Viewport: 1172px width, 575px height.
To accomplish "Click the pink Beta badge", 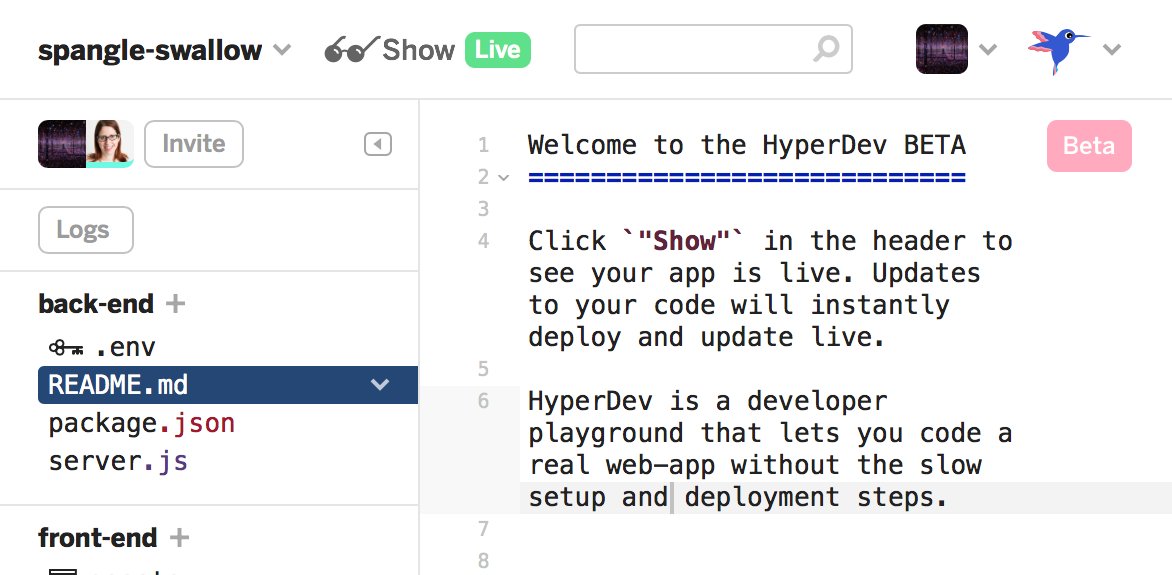I will 1089,146.
